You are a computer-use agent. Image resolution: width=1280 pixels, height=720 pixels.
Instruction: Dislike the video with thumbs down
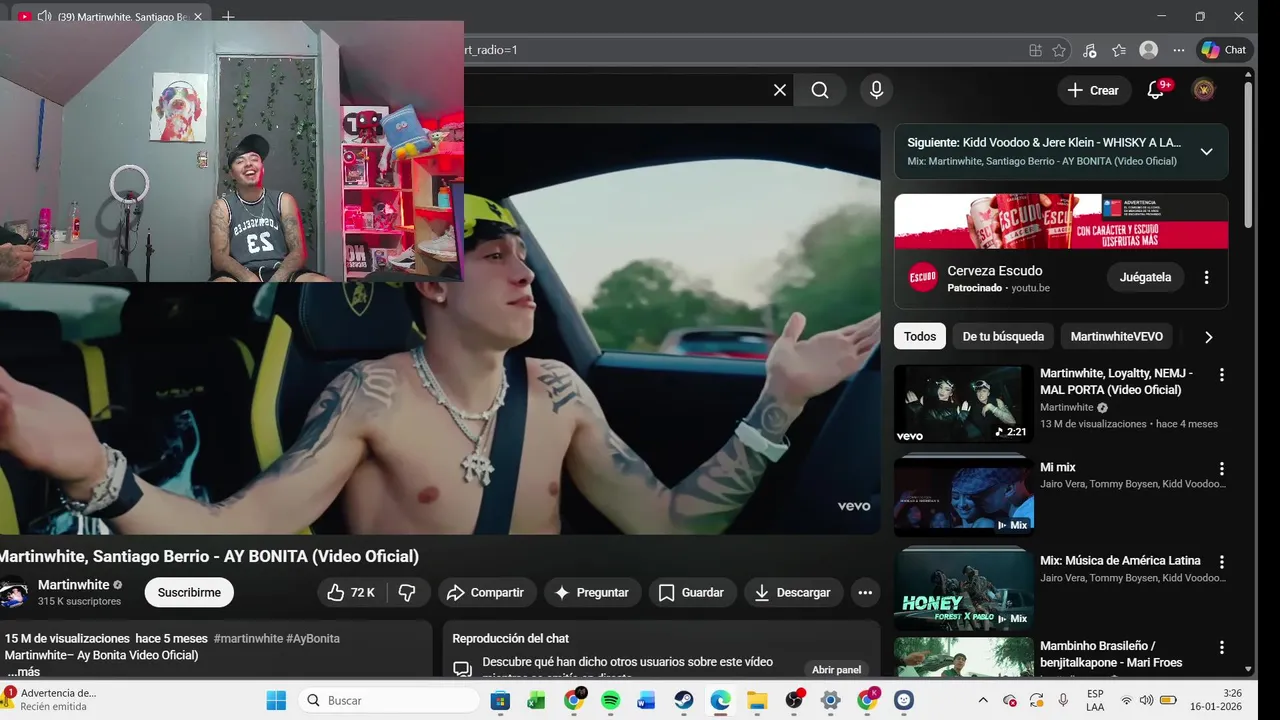[407, 593]
